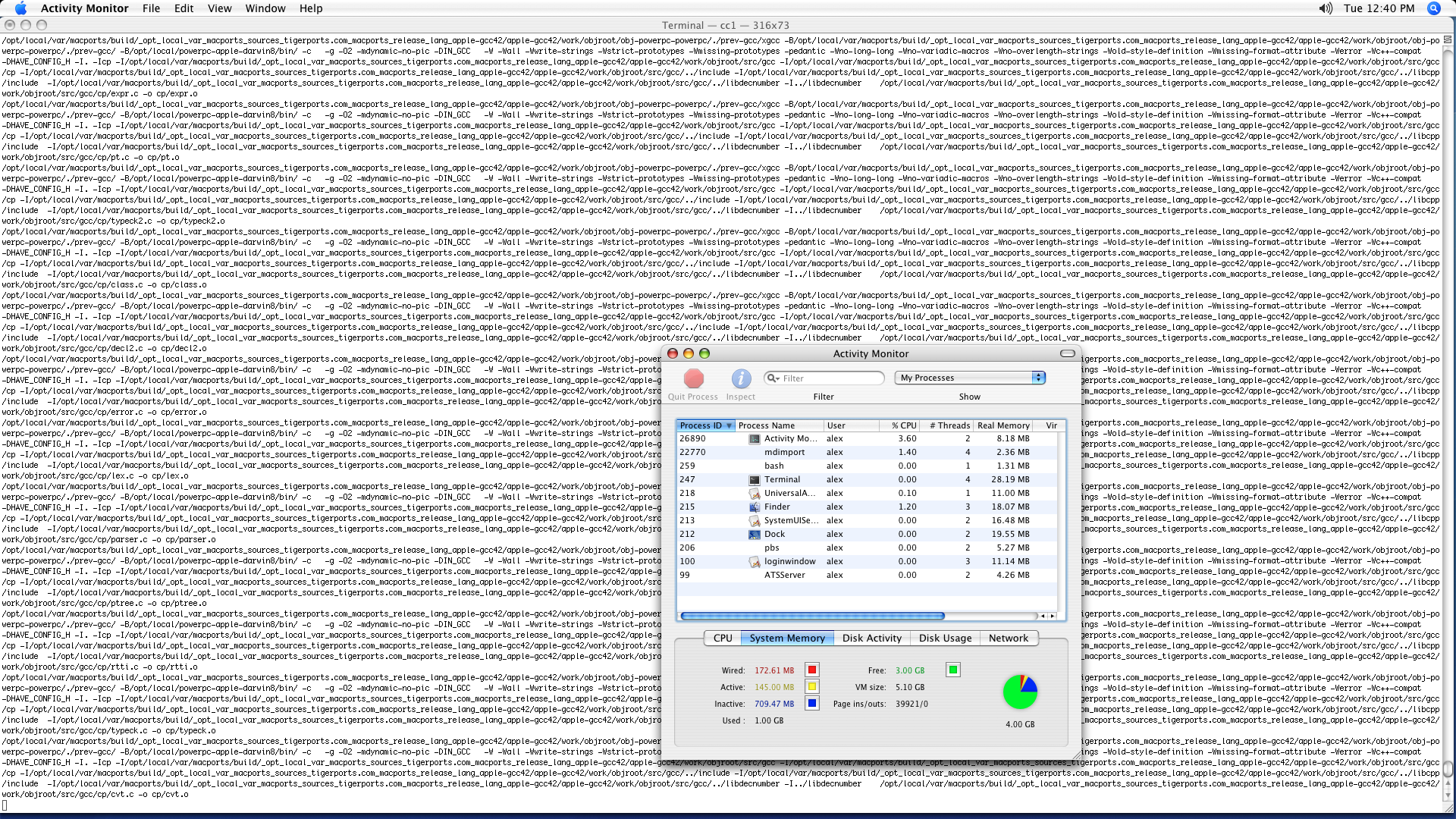The height and width of the screenshot is (819, 1456).
Task: Open the File menu
Action: [152, 8]
